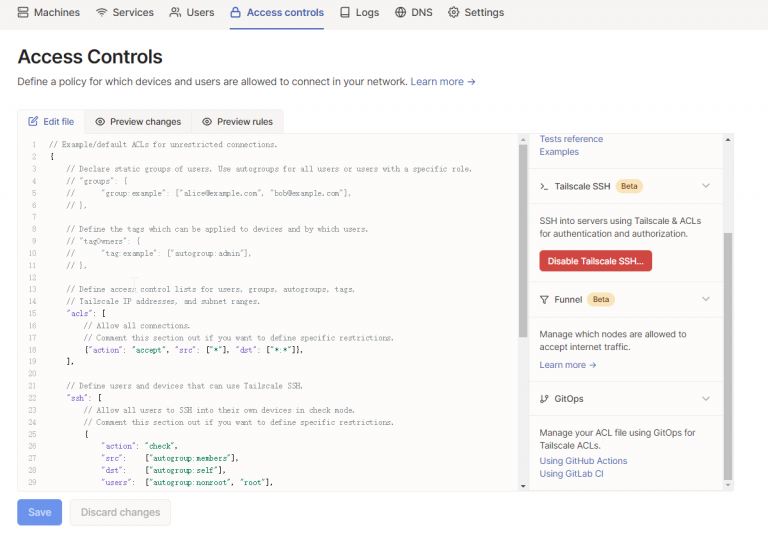Click the Users people icon

coord(175,13)
